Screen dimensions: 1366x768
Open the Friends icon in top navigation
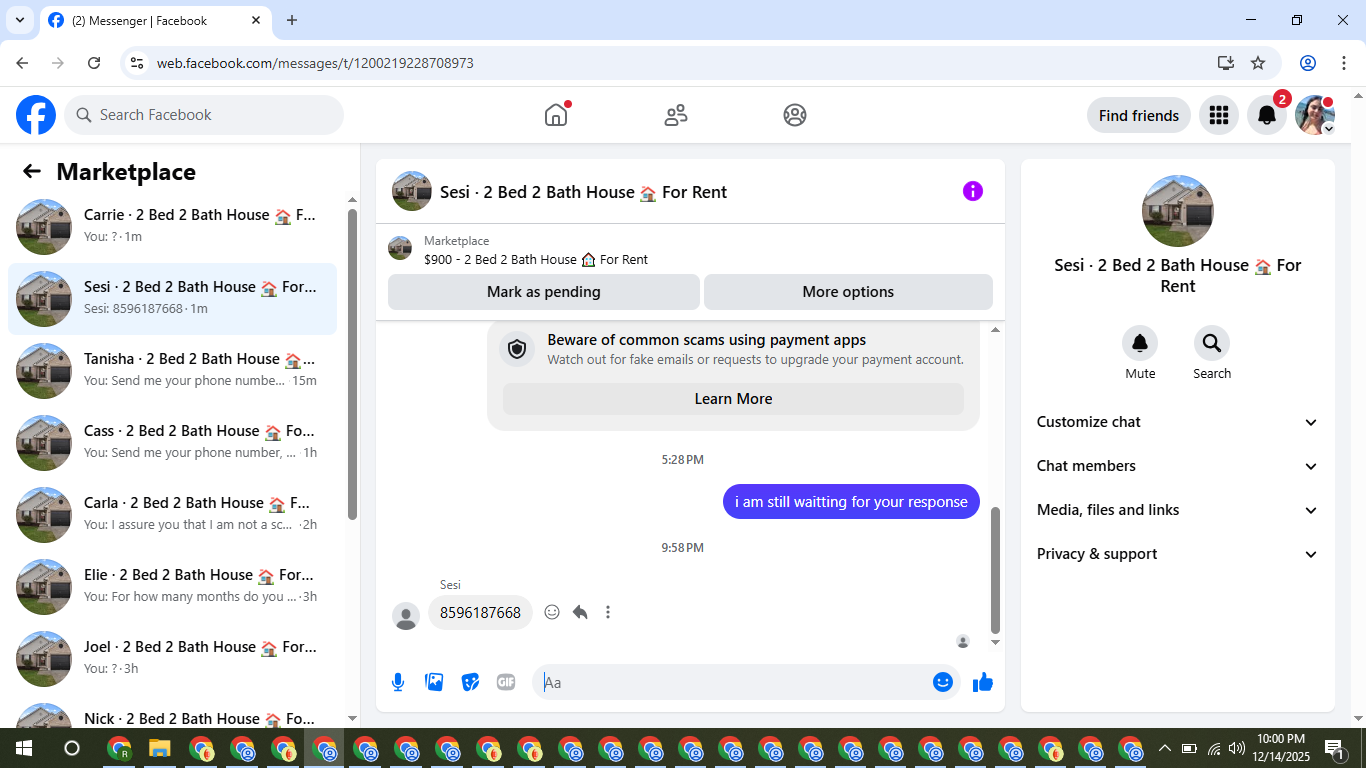coord(676,115)
